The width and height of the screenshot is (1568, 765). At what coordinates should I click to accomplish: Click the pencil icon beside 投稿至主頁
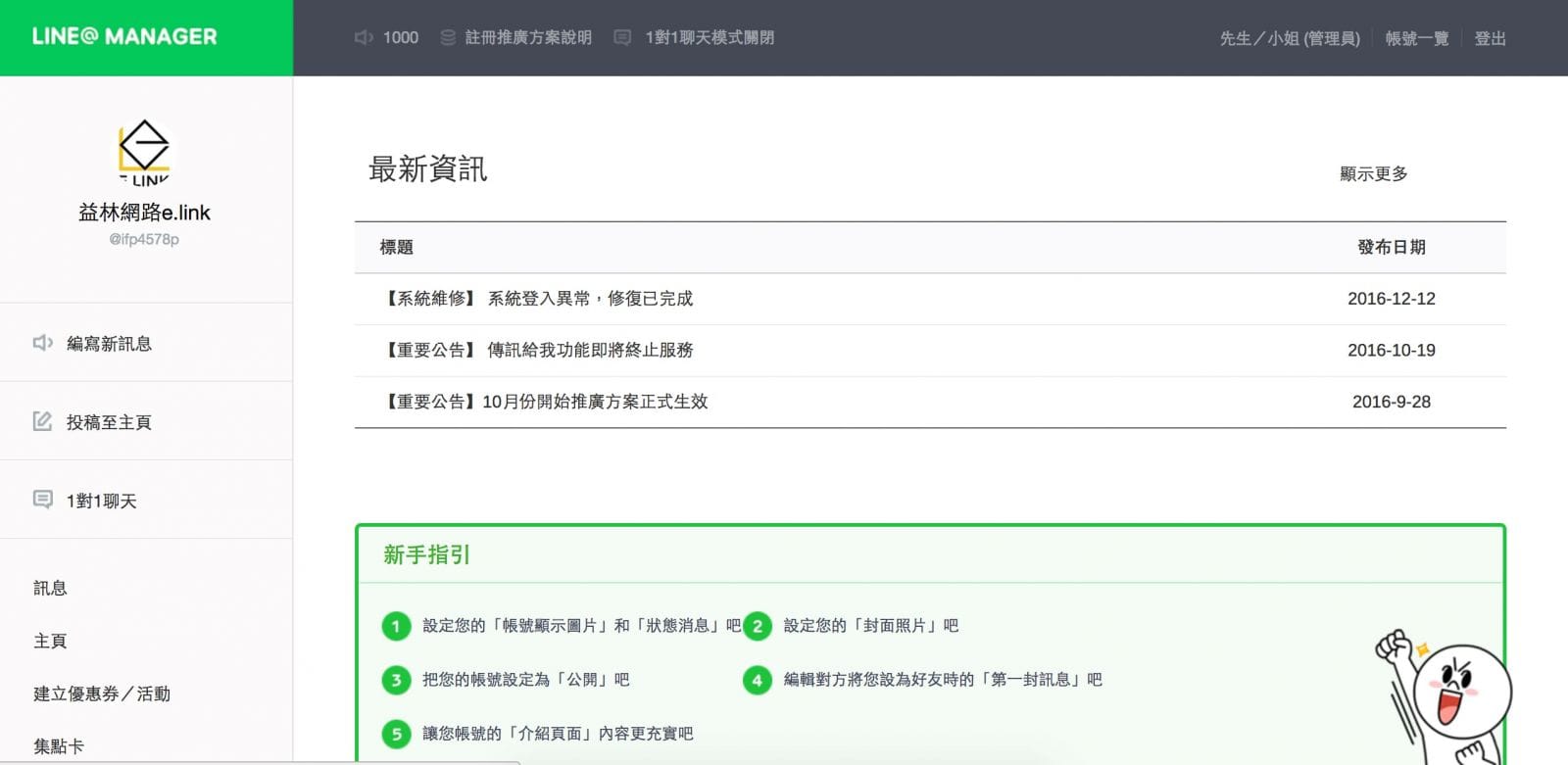coord(42,421)
